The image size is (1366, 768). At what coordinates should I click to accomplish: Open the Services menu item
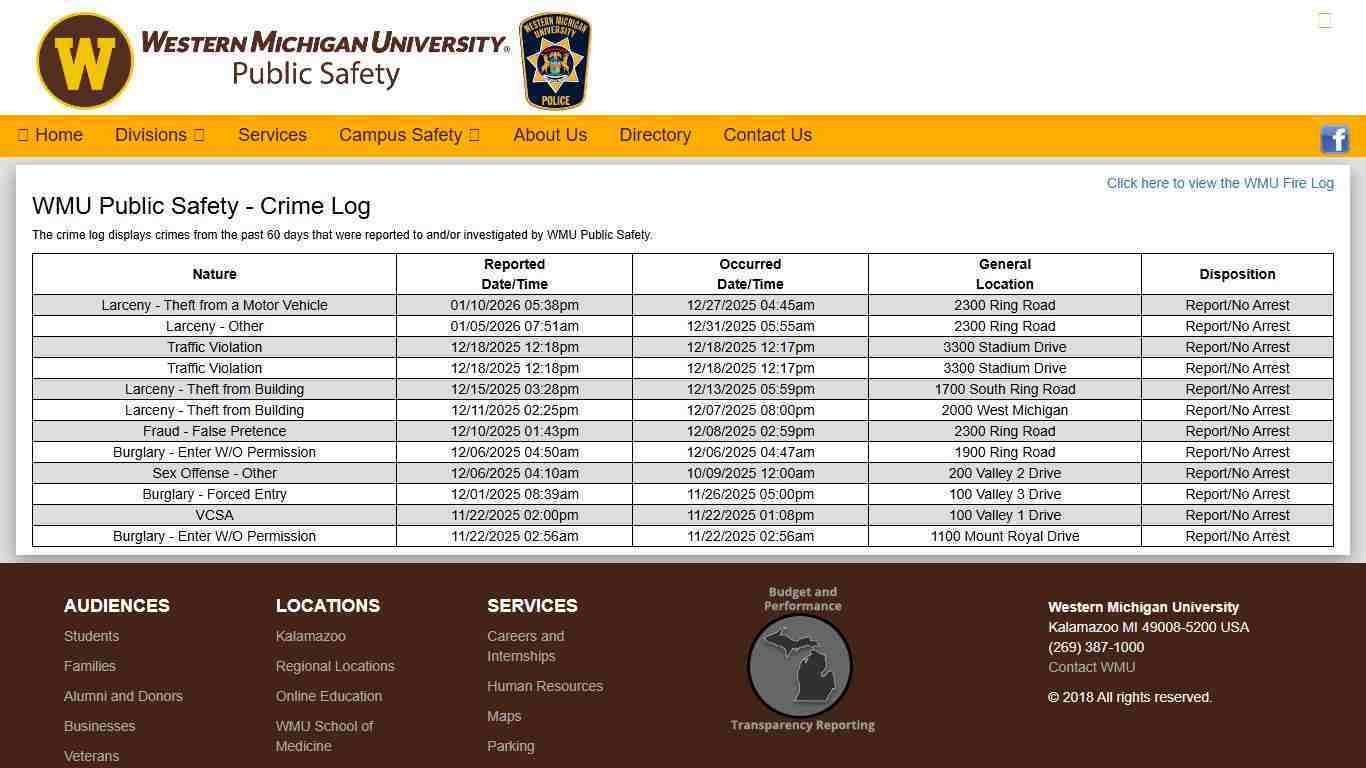[x=272, y=135]
